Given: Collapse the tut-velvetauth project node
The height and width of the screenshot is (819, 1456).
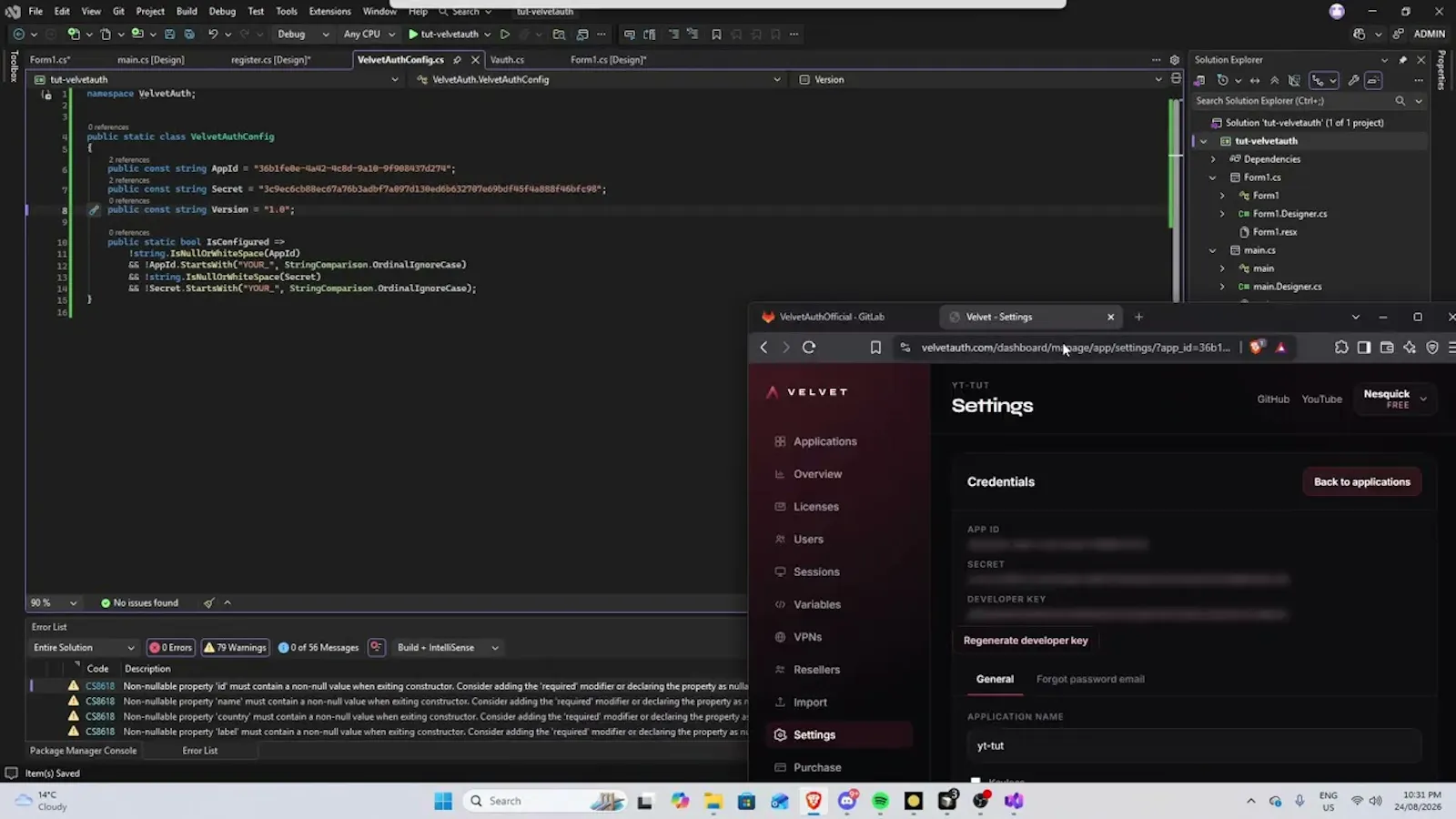Looking at the screenshot, I should [x=1203, y=141].
